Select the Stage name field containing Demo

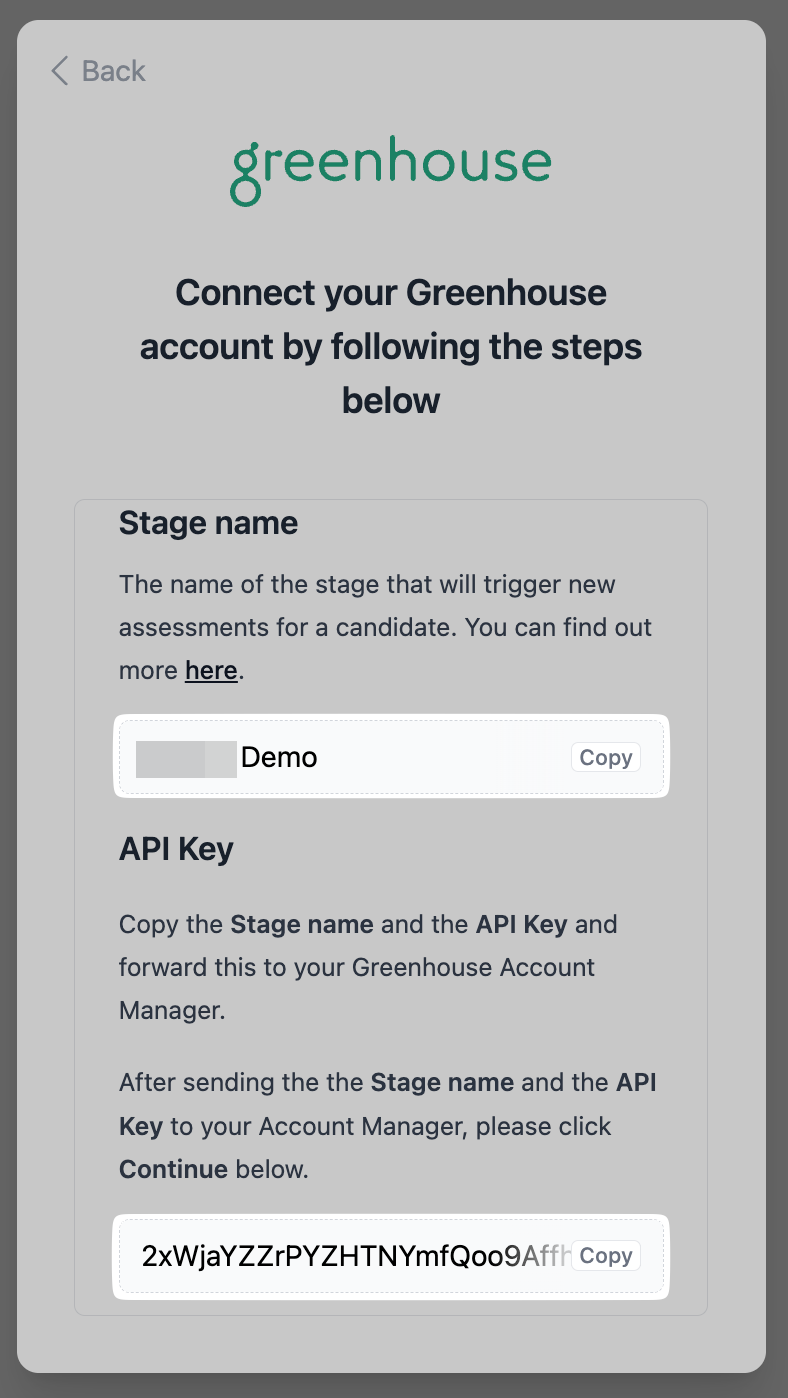pyautogui.click(x=391, y=757)
